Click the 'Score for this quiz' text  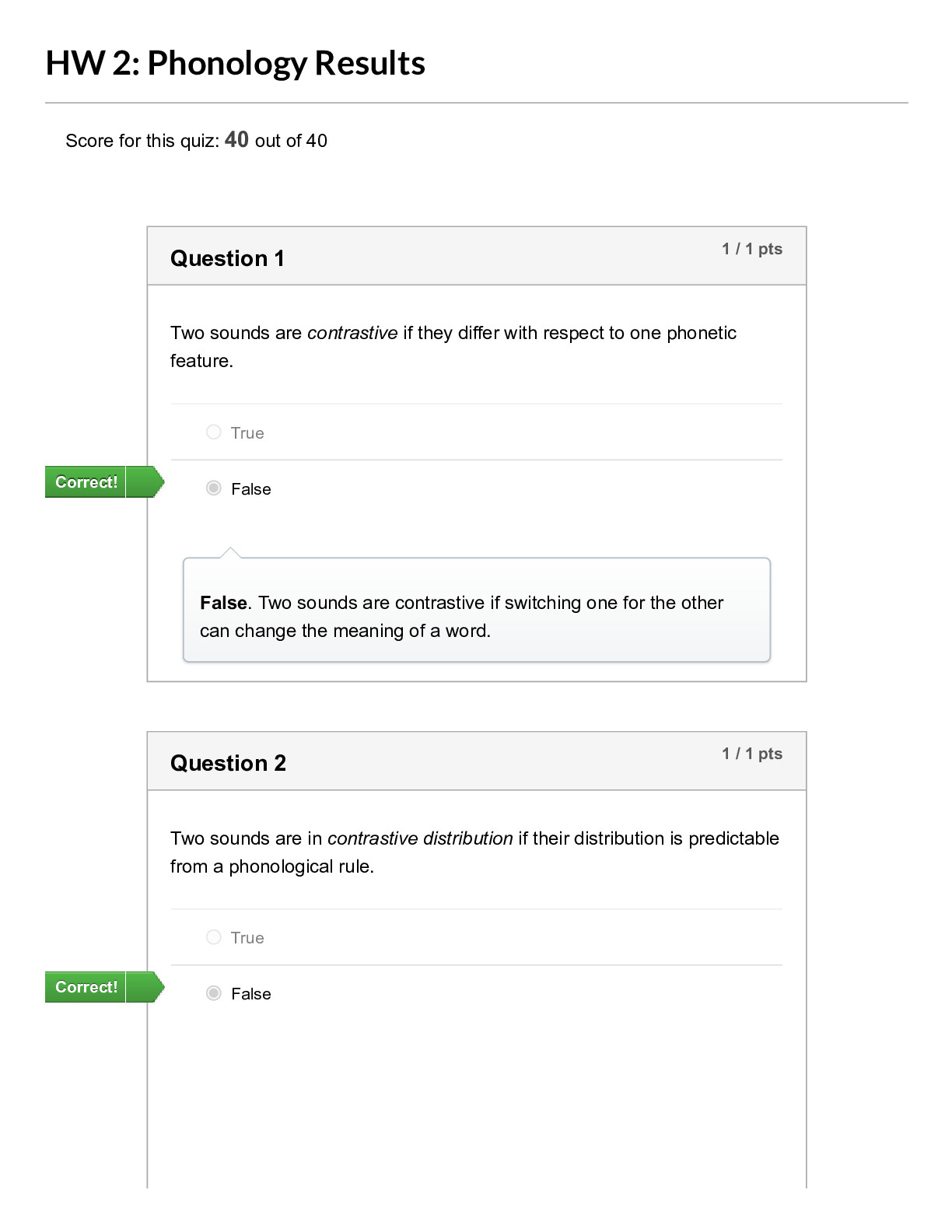tap(142, 142)
